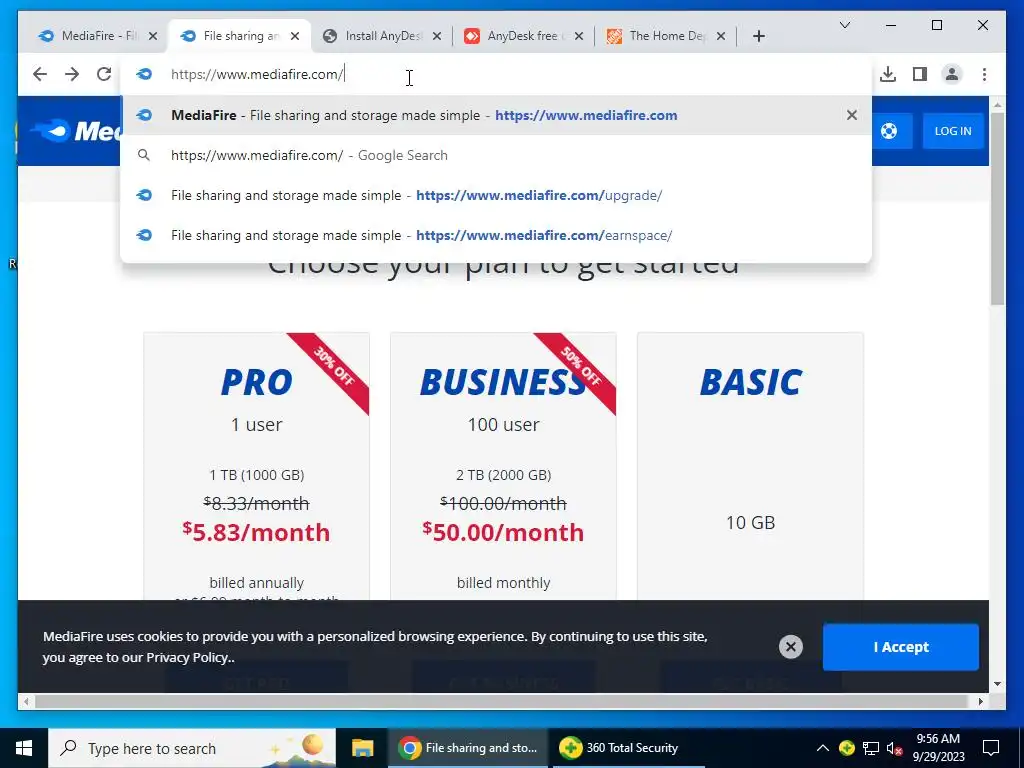Click the 10 GB BASIC storage text

tap(750, 522)
